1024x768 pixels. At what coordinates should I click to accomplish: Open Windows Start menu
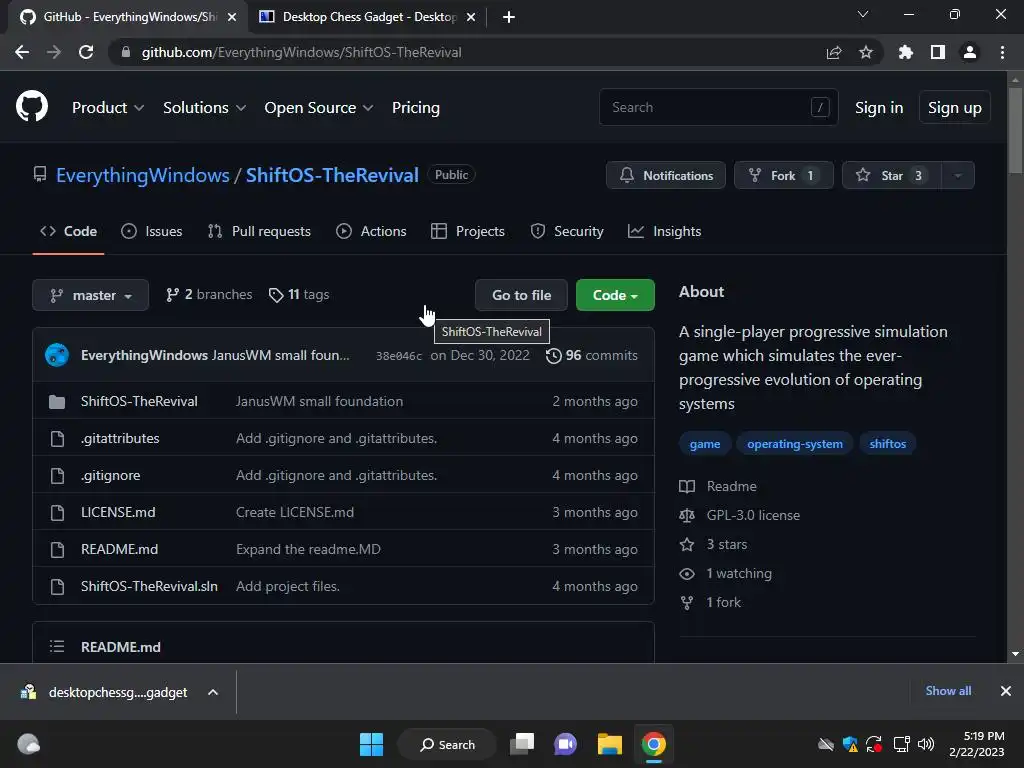pyautogui.click(x=372, y=744)
